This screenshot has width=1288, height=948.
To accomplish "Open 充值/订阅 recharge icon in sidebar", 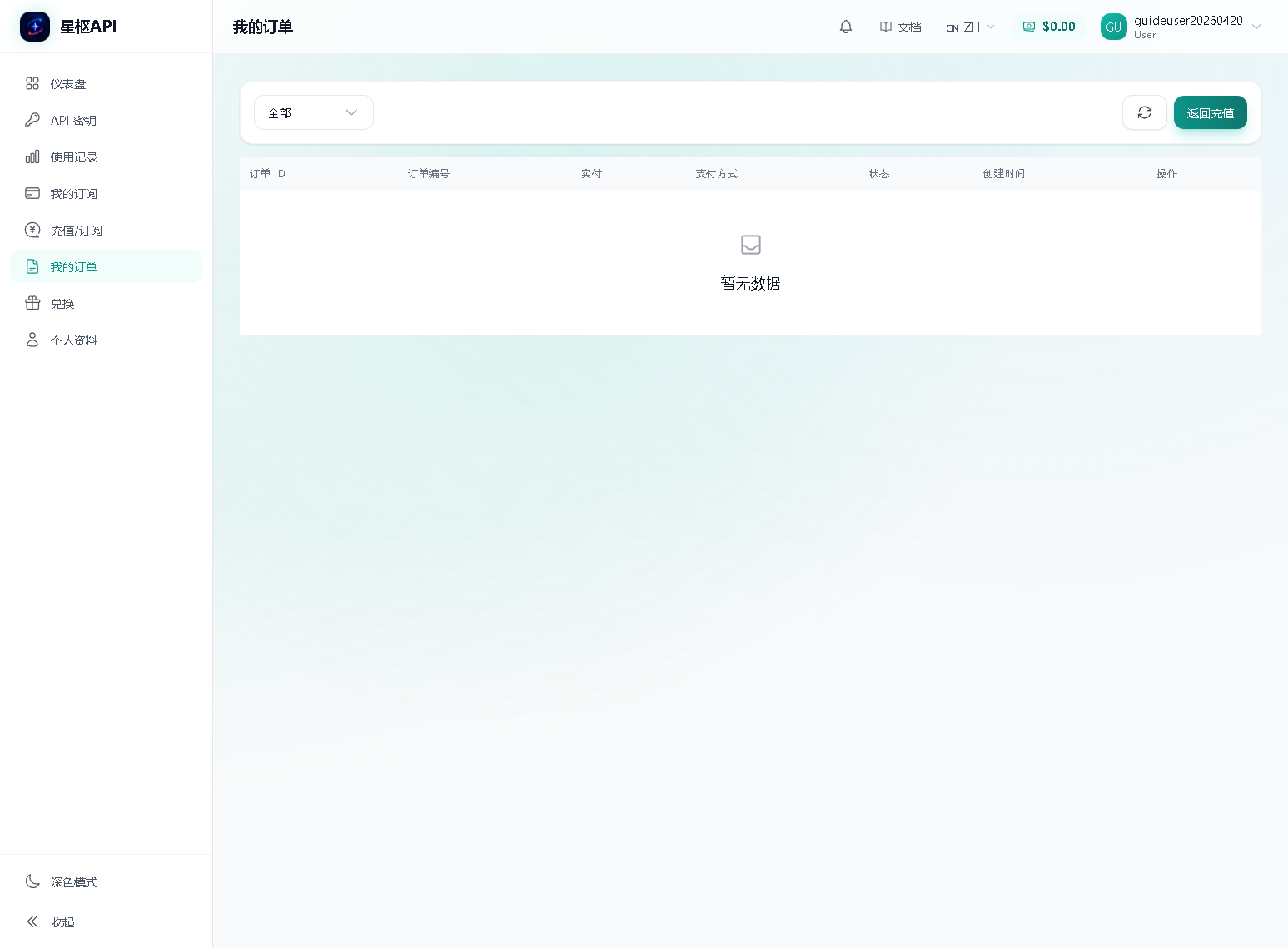I will (x=33, y=230).
